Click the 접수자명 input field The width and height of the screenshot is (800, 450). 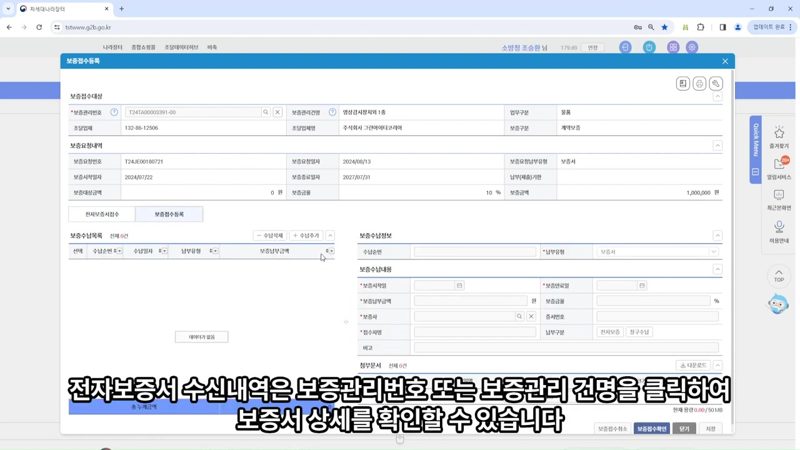pos(475,332)
